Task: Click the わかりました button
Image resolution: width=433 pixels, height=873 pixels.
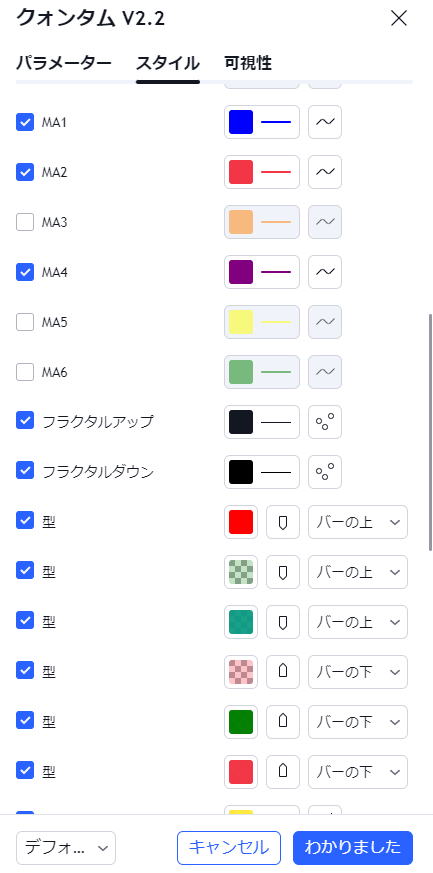Action: coord(353,847)
